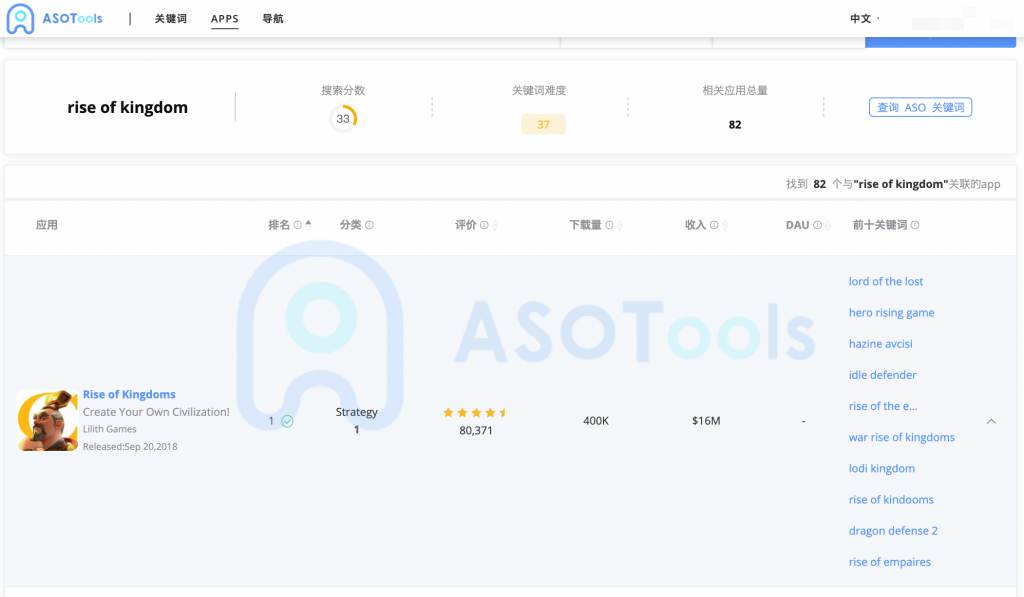Click the info icon next to DAU
This screenshot has width=1024, height=597.
(x=817, y=225)
